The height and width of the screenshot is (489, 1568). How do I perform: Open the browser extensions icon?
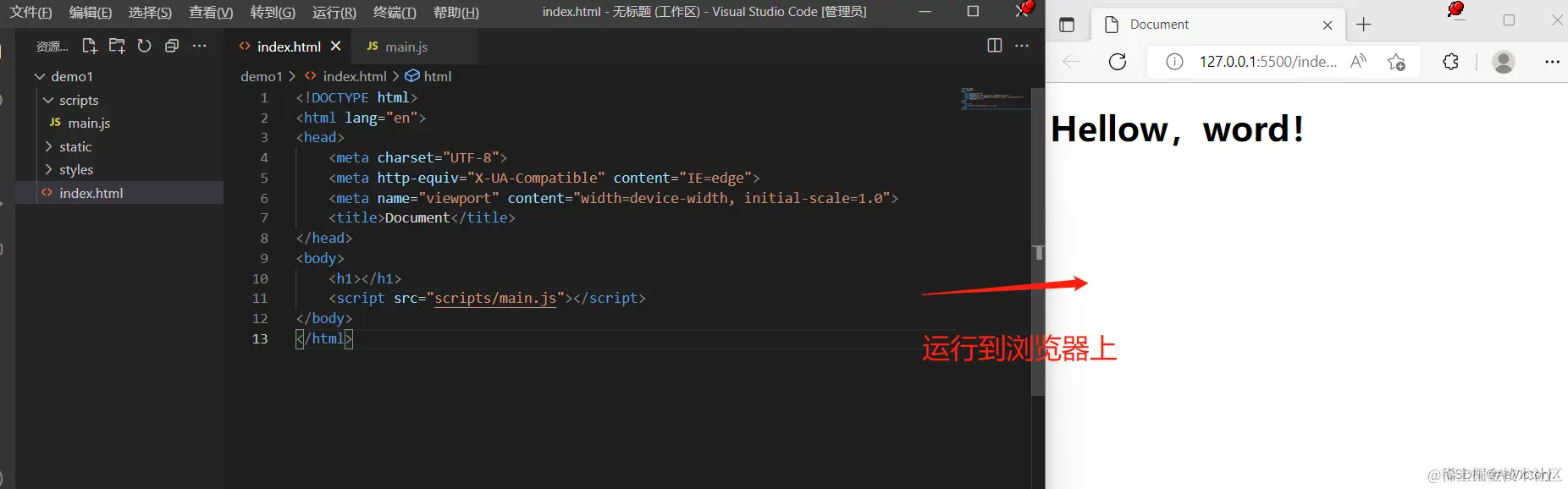point(1450,62)
